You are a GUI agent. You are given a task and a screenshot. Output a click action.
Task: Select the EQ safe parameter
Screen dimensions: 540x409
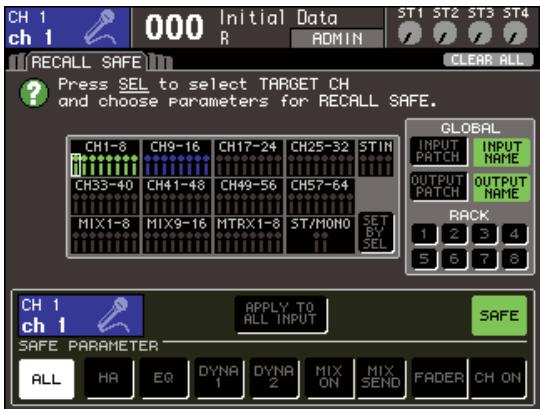(164, 378)
